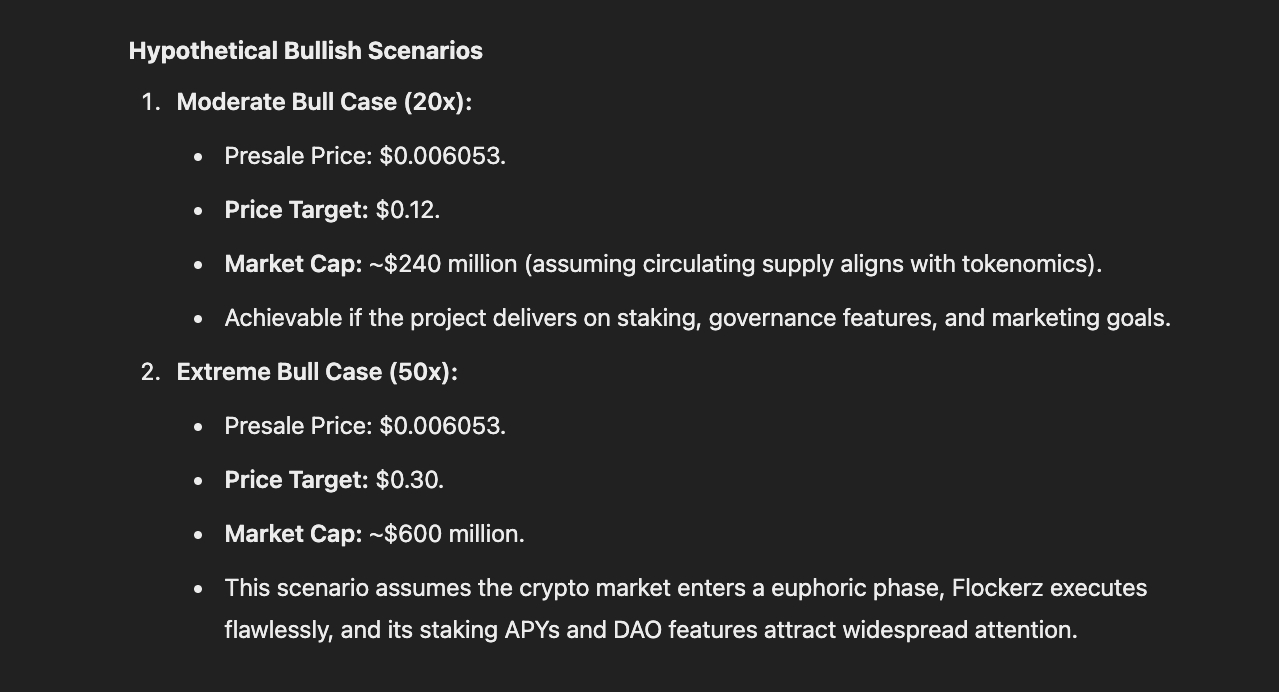Click second Presale Price $0.006053 line
This screenshot has width=1279, height=692.
click(365, 426)
